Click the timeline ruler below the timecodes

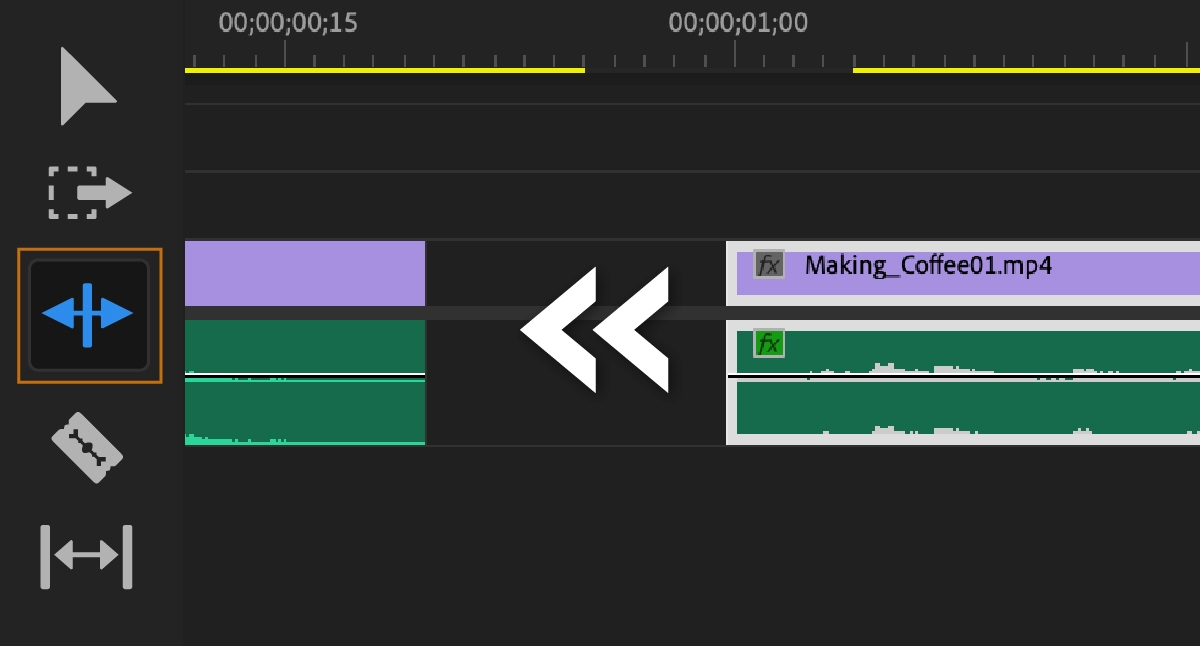click(500, 50)
